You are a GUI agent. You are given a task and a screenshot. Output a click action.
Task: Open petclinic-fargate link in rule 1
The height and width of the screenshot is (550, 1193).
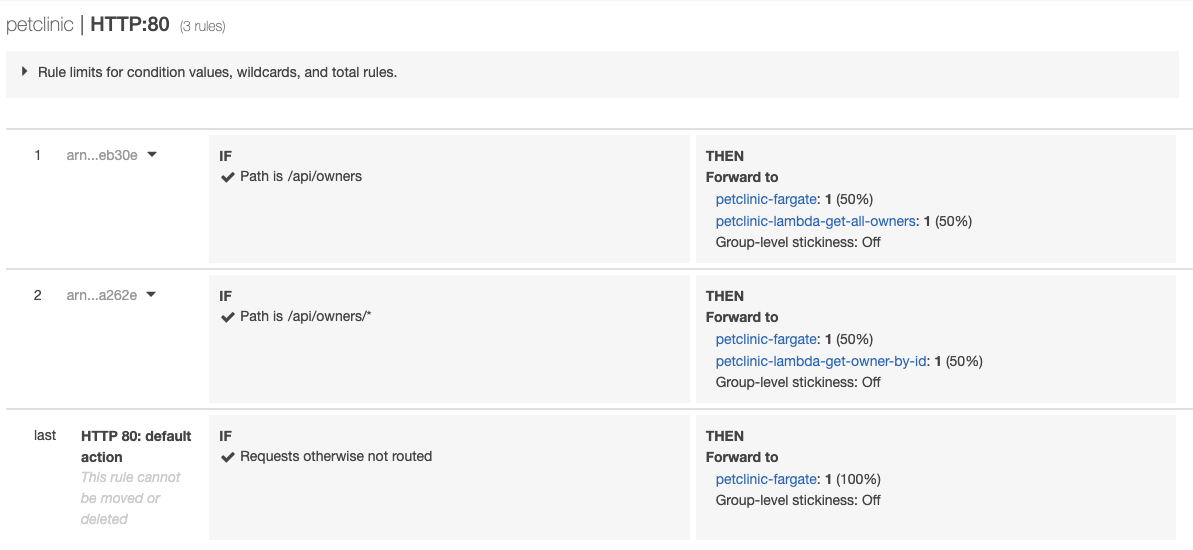coord(766,199)
